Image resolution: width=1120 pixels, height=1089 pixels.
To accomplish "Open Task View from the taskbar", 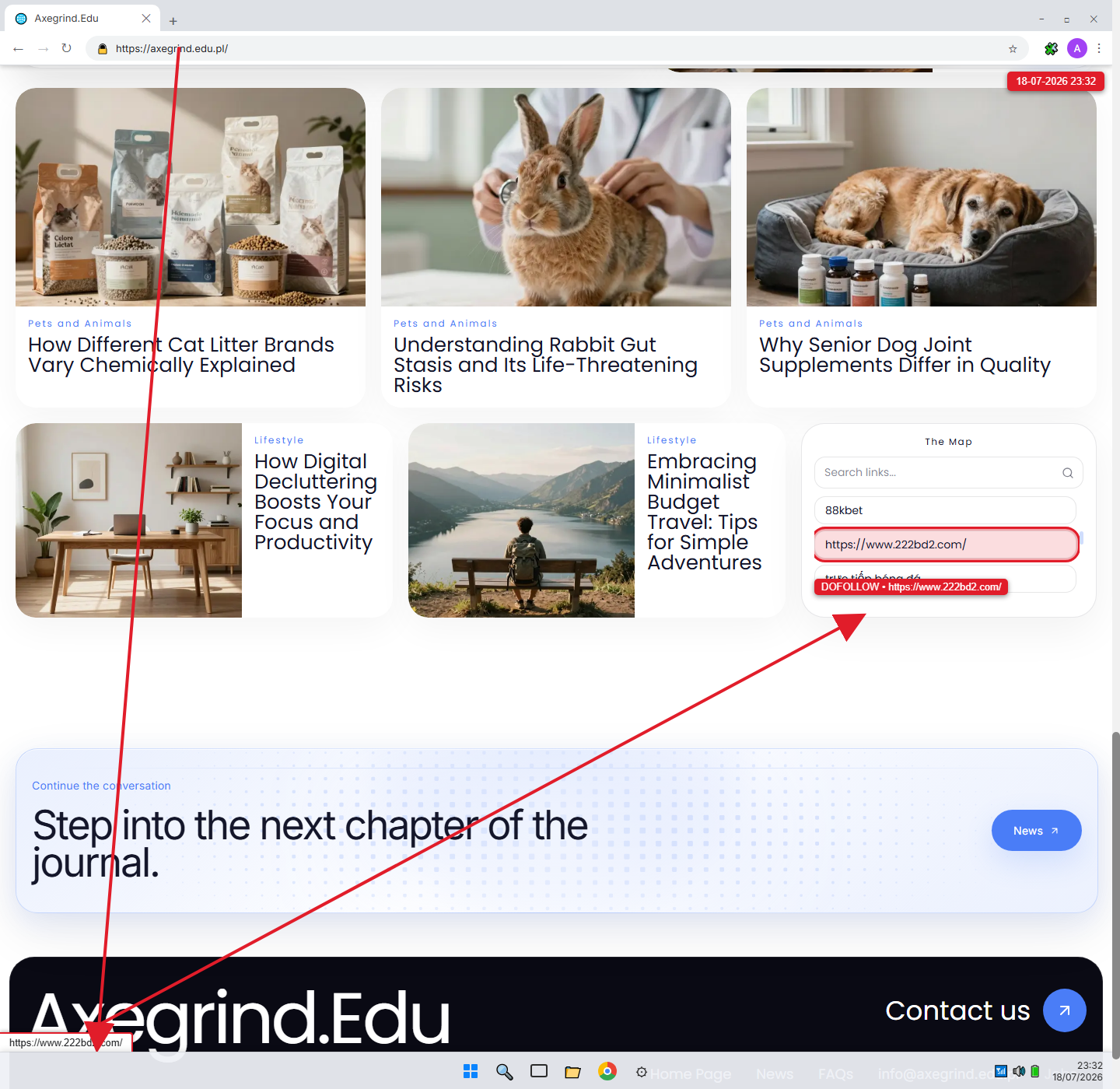I will 539,1072.
